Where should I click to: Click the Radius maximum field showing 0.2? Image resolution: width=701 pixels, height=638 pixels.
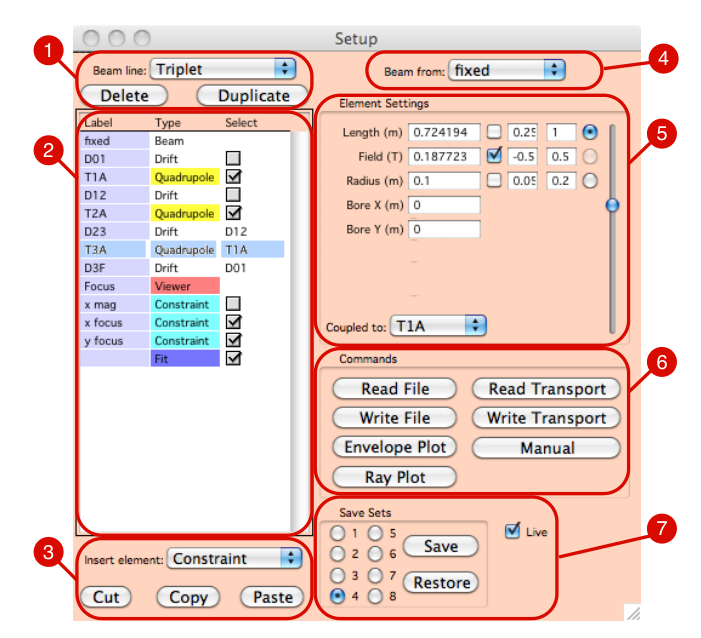click(561, 181)
